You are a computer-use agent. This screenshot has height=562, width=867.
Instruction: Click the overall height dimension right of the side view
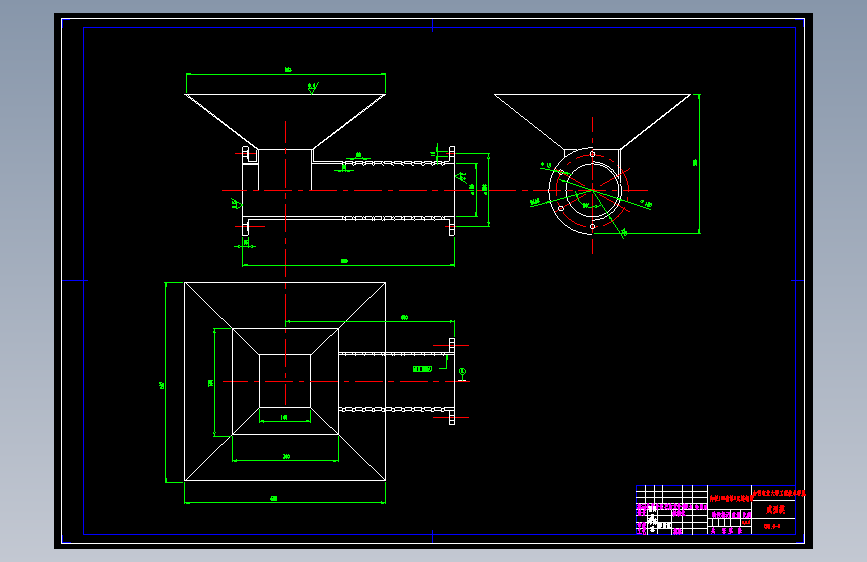696,163
